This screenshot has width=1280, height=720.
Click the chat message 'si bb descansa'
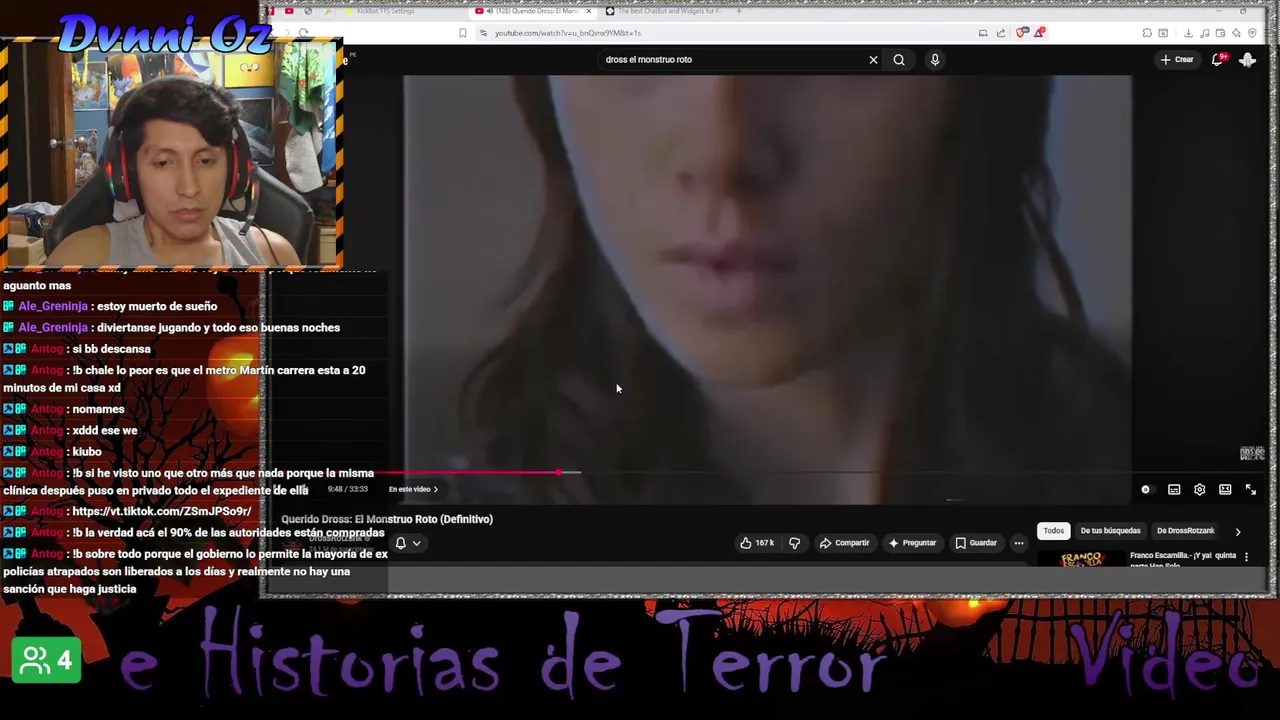click(x=112, y=349)
